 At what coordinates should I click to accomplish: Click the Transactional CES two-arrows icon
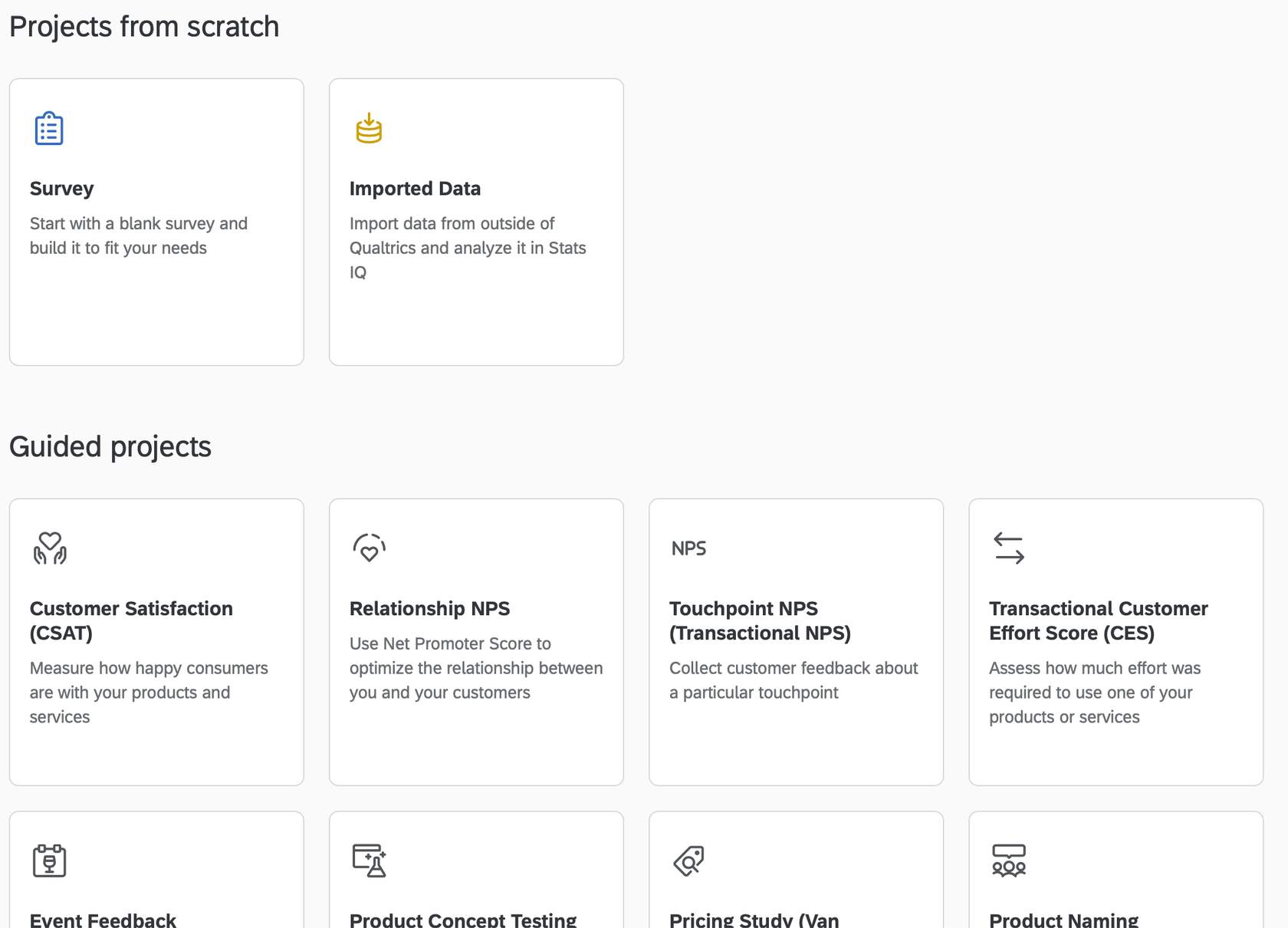1009,548
